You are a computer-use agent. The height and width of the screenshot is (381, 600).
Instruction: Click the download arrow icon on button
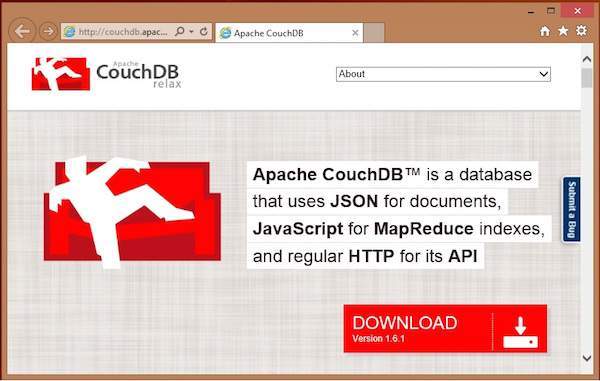click(x=520, y=332)
